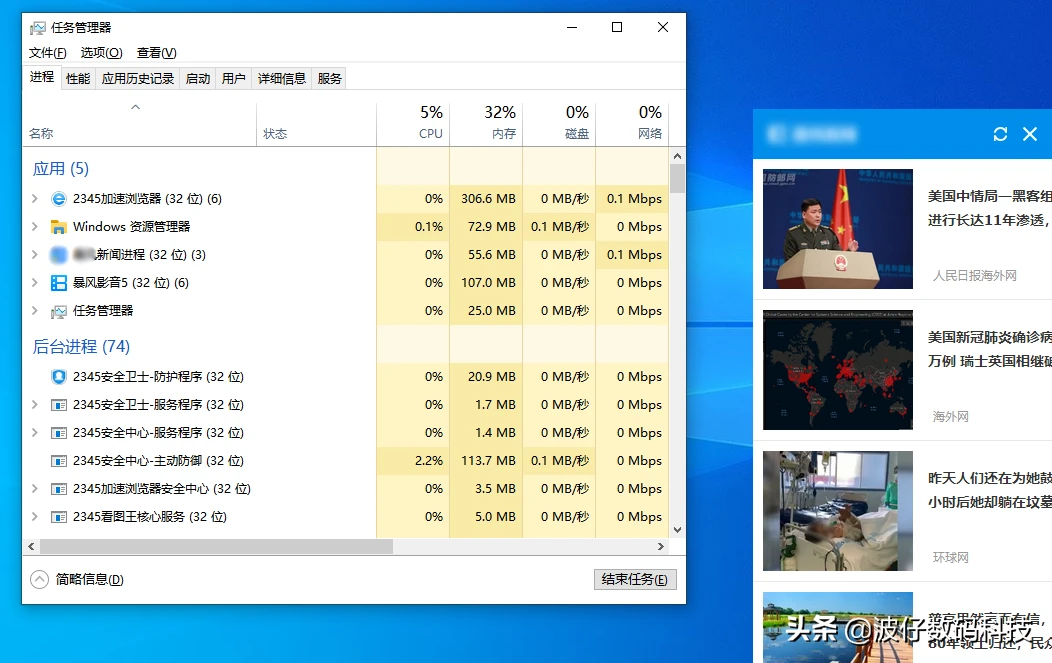Sort processes by CPU column header
The width and height of the screenshot is (1052, 663).
(413, 123)
